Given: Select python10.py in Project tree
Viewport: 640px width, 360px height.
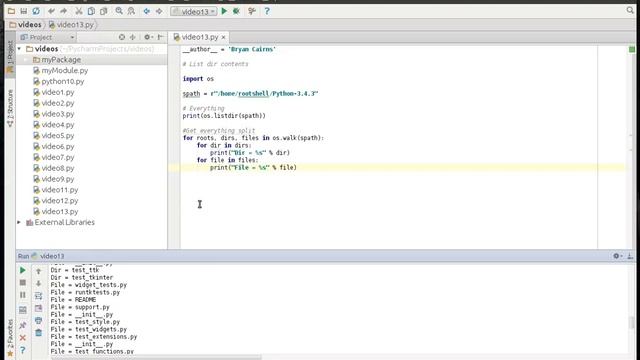Looking at the screenshot, I should point(59,81).
